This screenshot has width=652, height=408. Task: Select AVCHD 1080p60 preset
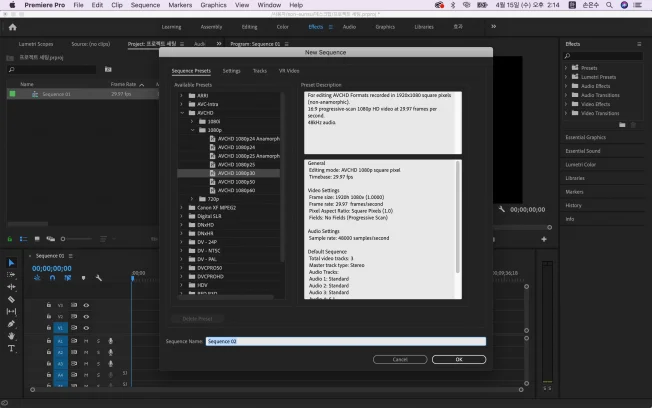(236, 190)
